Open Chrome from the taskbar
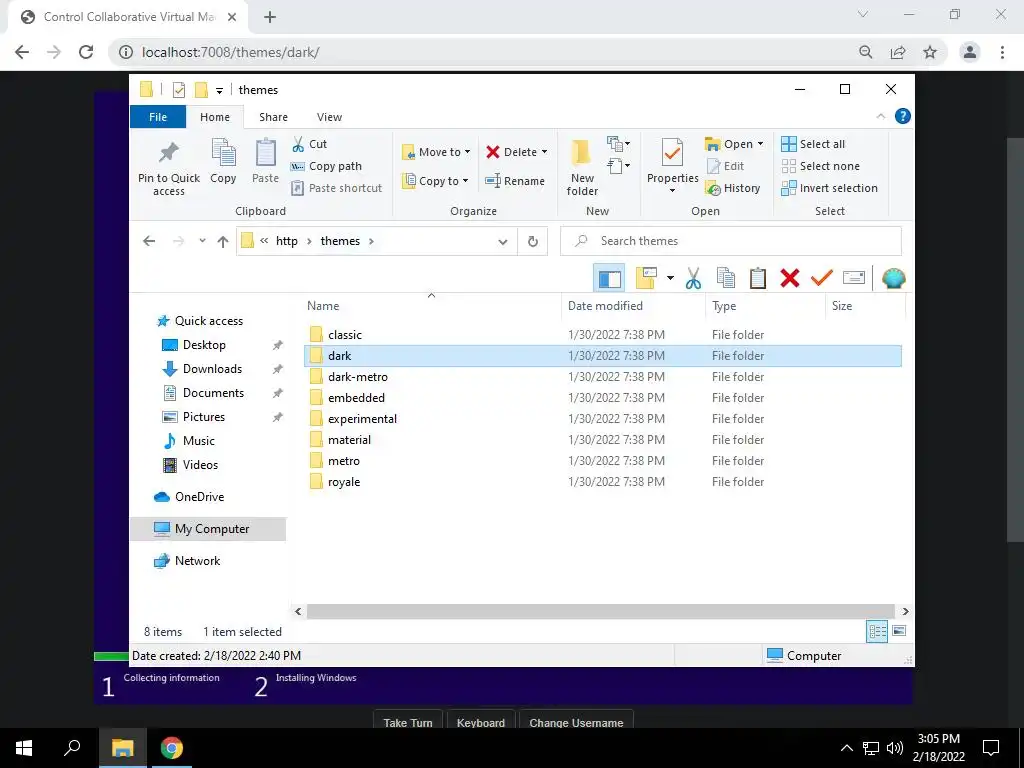 [x=172, y=748]
